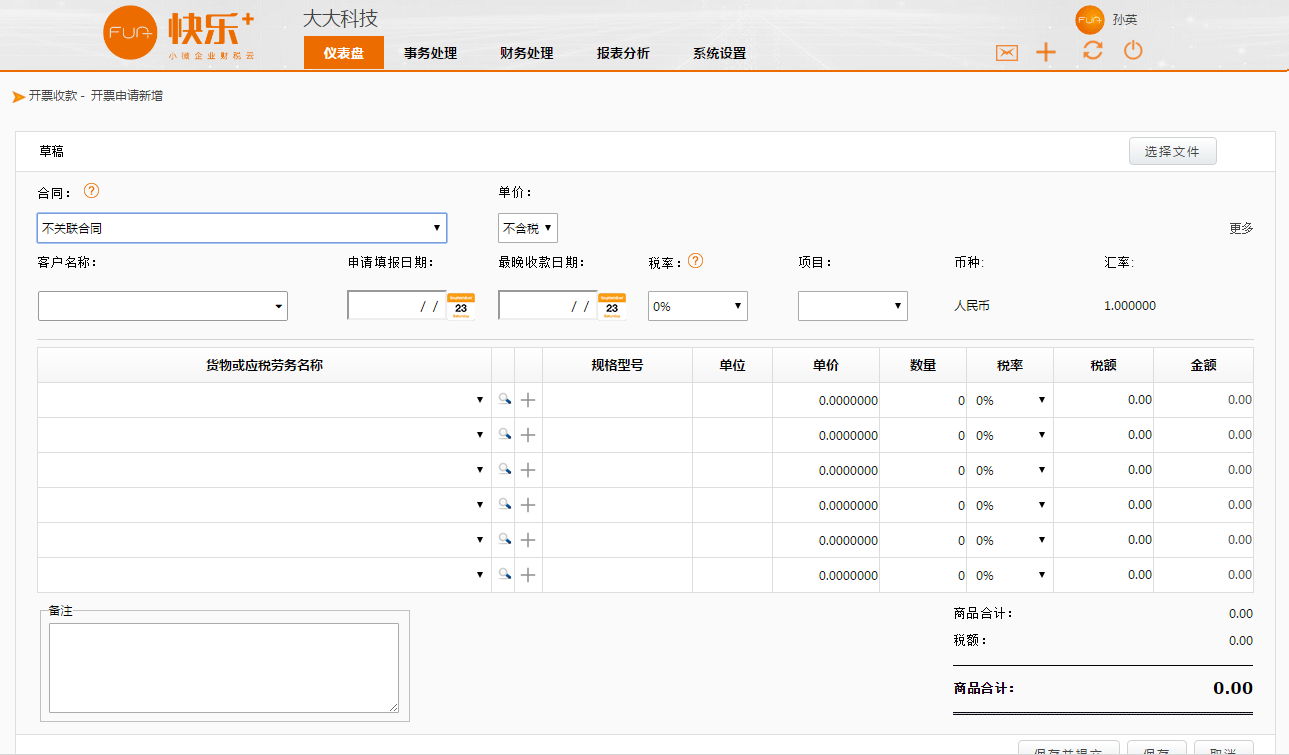This screenshot has width=1289, height=755.
Task: Open the 系统设置 menu
Action: (x=720, y=53)
